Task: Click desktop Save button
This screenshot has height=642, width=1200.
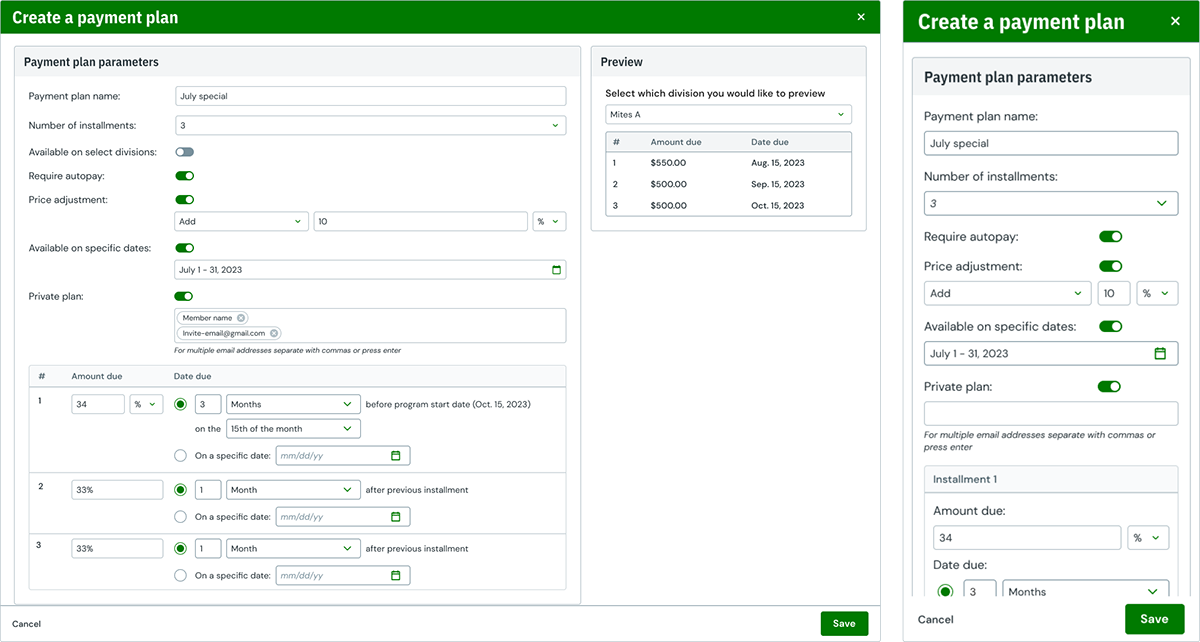Action: 844,624
